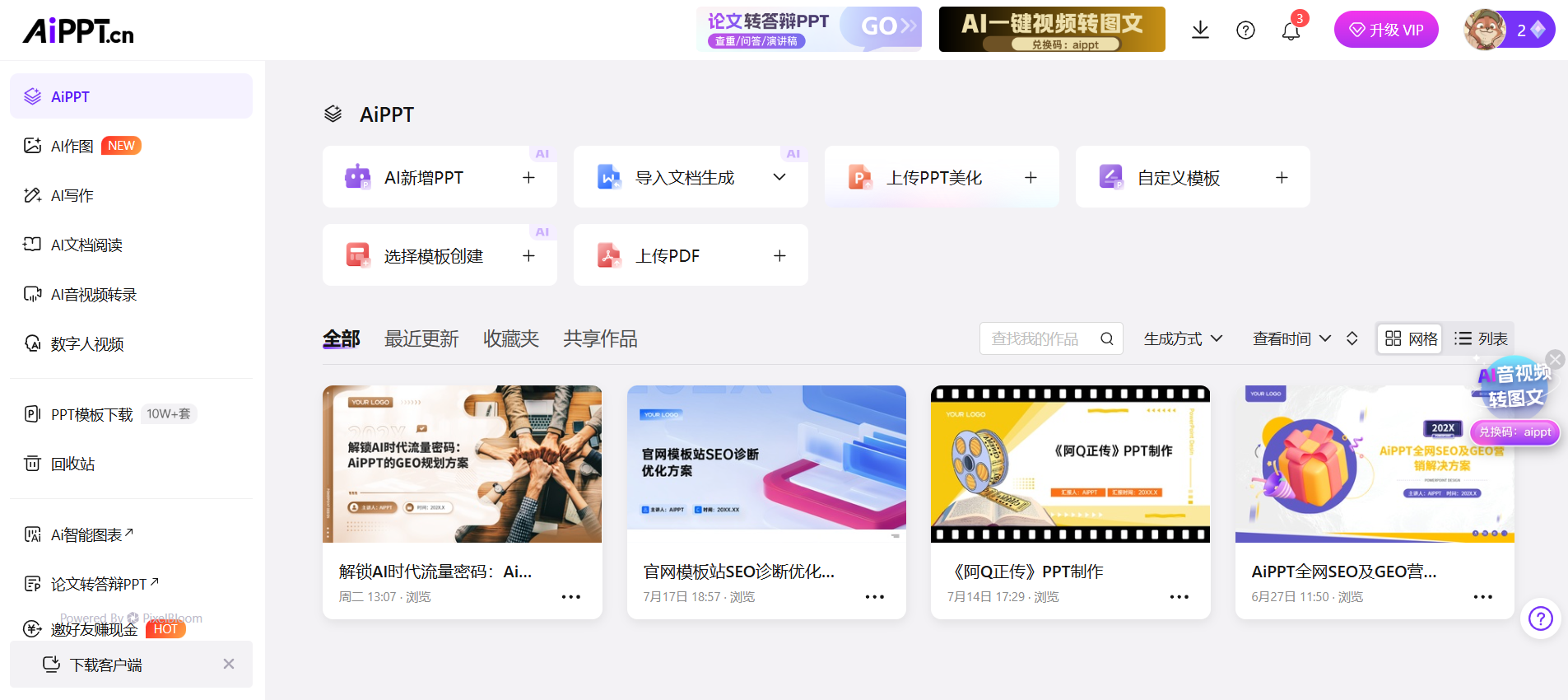
Task: Click the download arrow icon in header
Action: click(1200, 30)
